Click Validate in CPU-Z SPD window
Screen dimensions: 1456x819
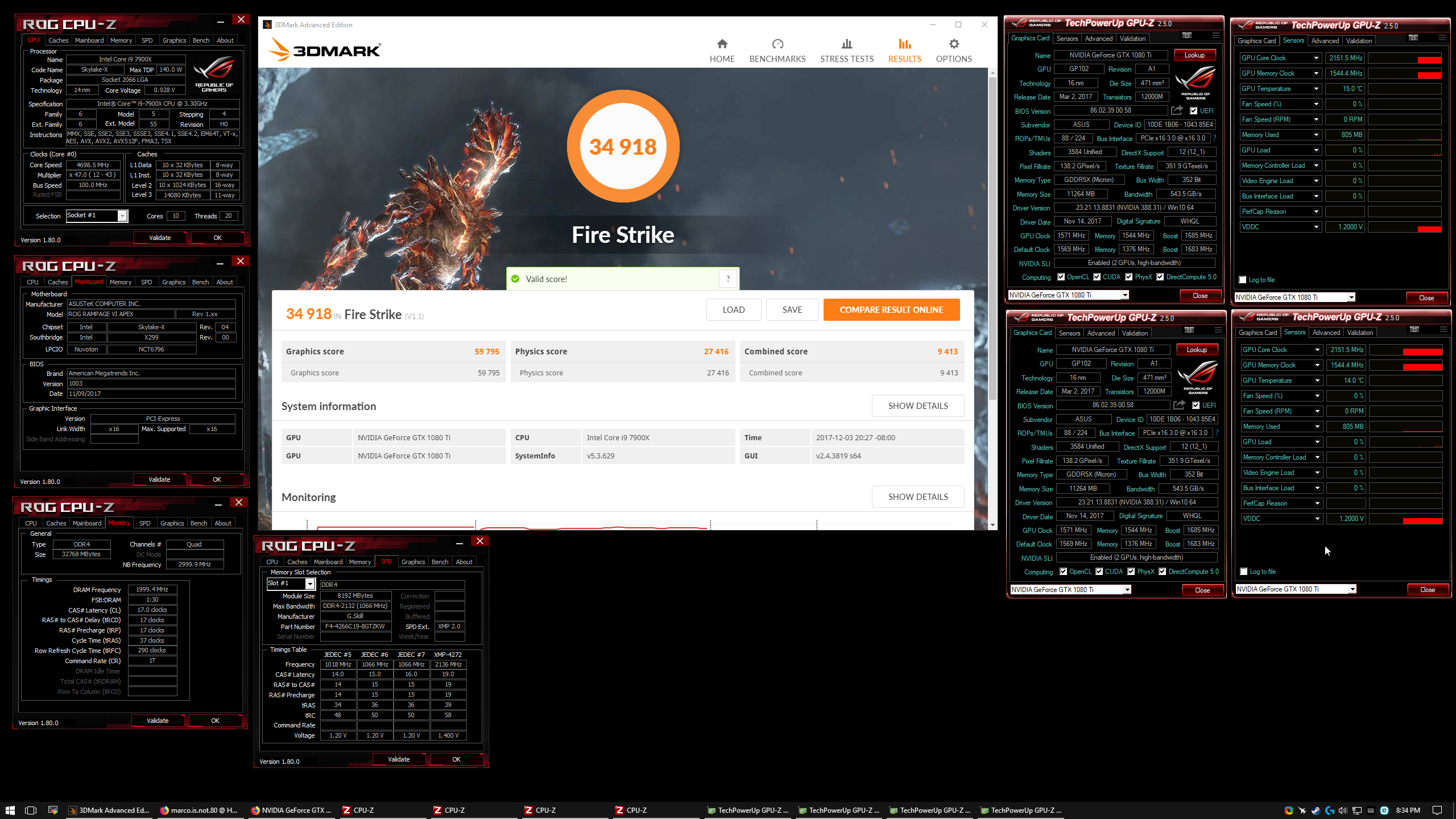click(399, 759)
